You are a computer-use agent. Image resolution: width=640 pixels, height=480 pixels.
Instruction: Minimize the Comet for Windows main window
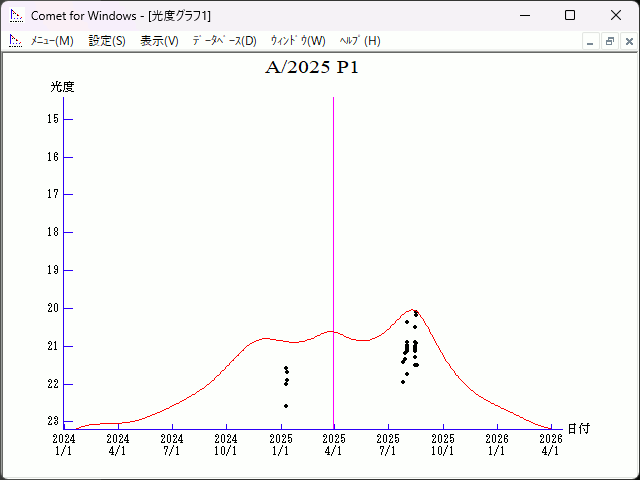coord(524,16)
